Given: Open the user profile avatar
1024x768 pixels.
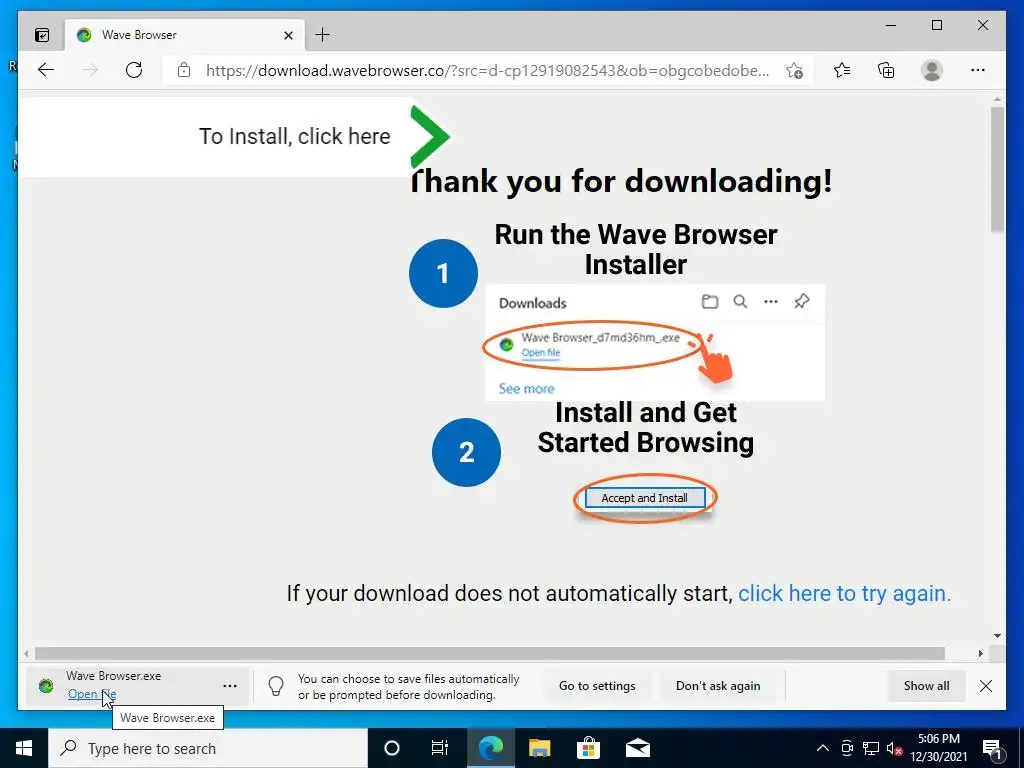Looking at the screenshot, I should pyautogui.click(x=932, y=70).
